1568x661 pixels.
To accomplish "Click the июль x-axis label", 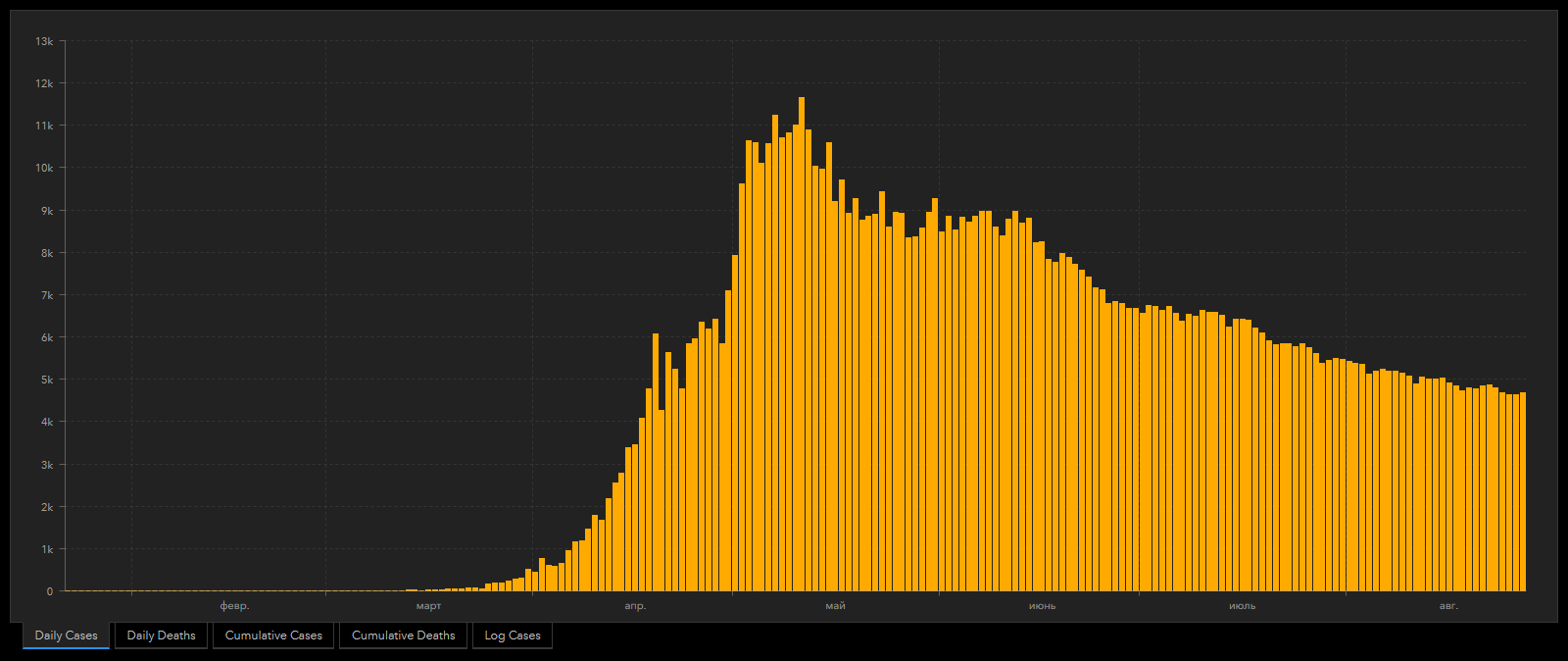I will tap(1243, 606).
